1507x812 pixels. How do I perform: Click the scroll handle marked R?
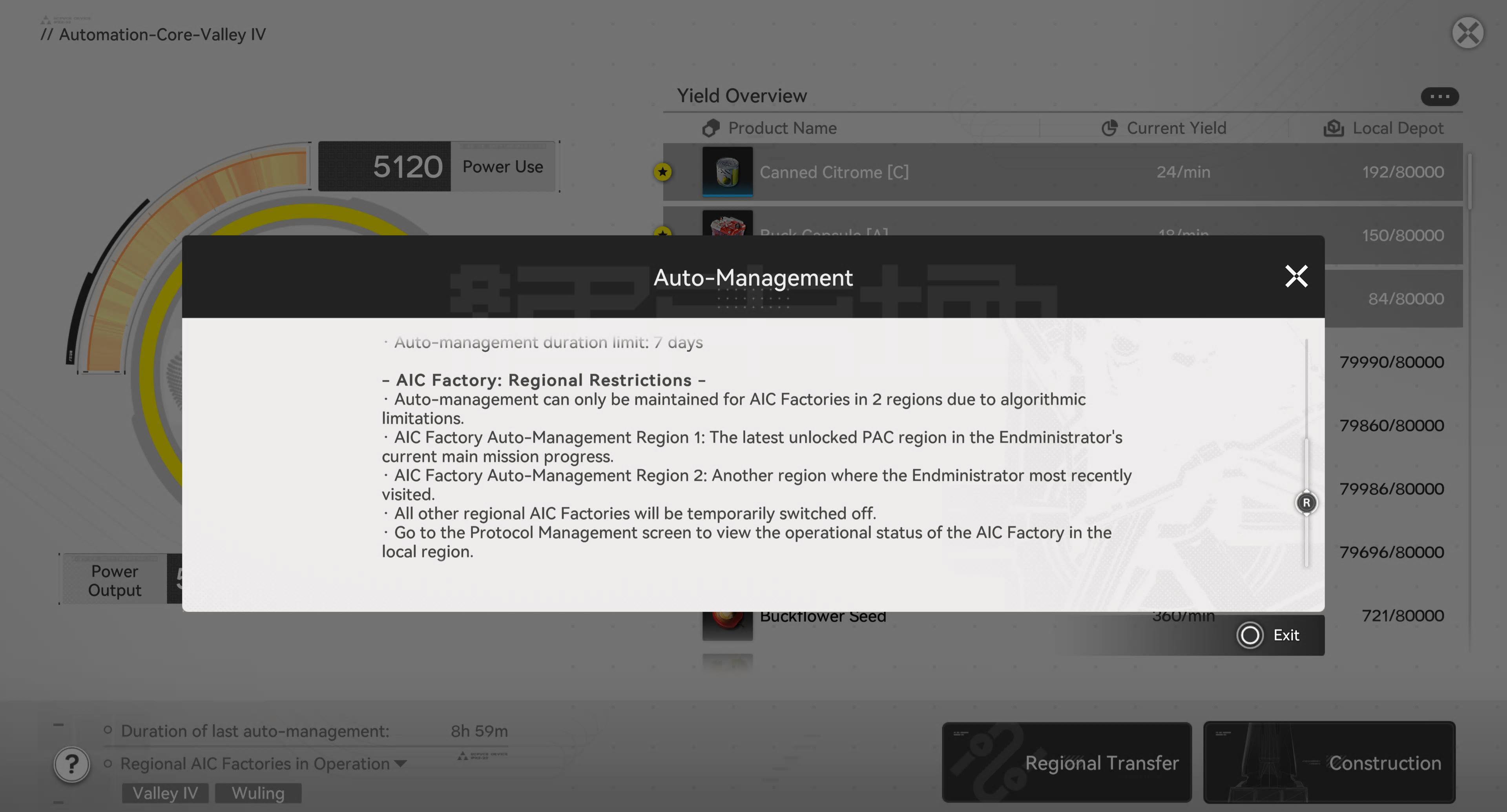coord(1306,503)
